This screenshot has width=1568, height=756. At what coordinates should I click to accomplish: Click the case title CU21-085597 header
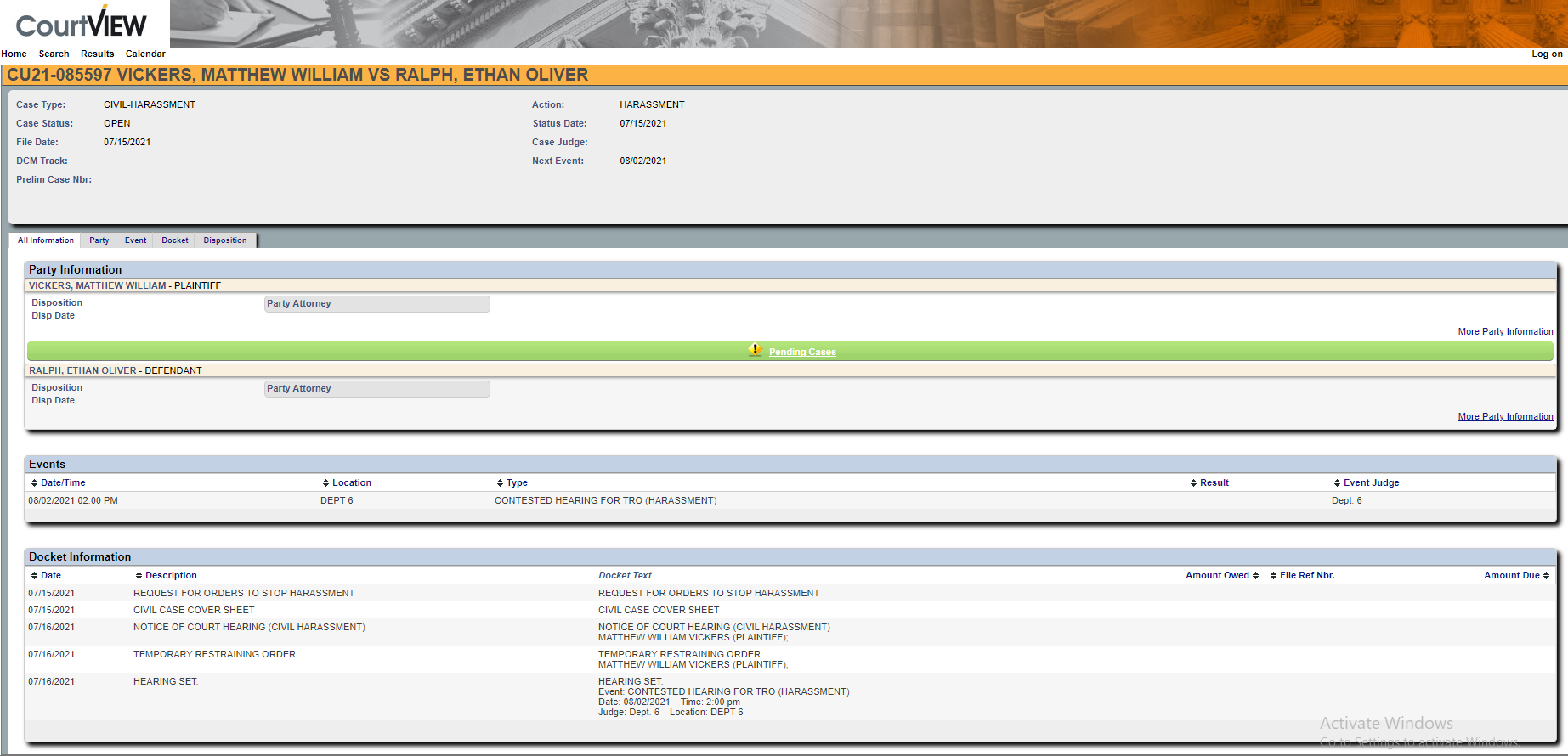click(297, 75)
